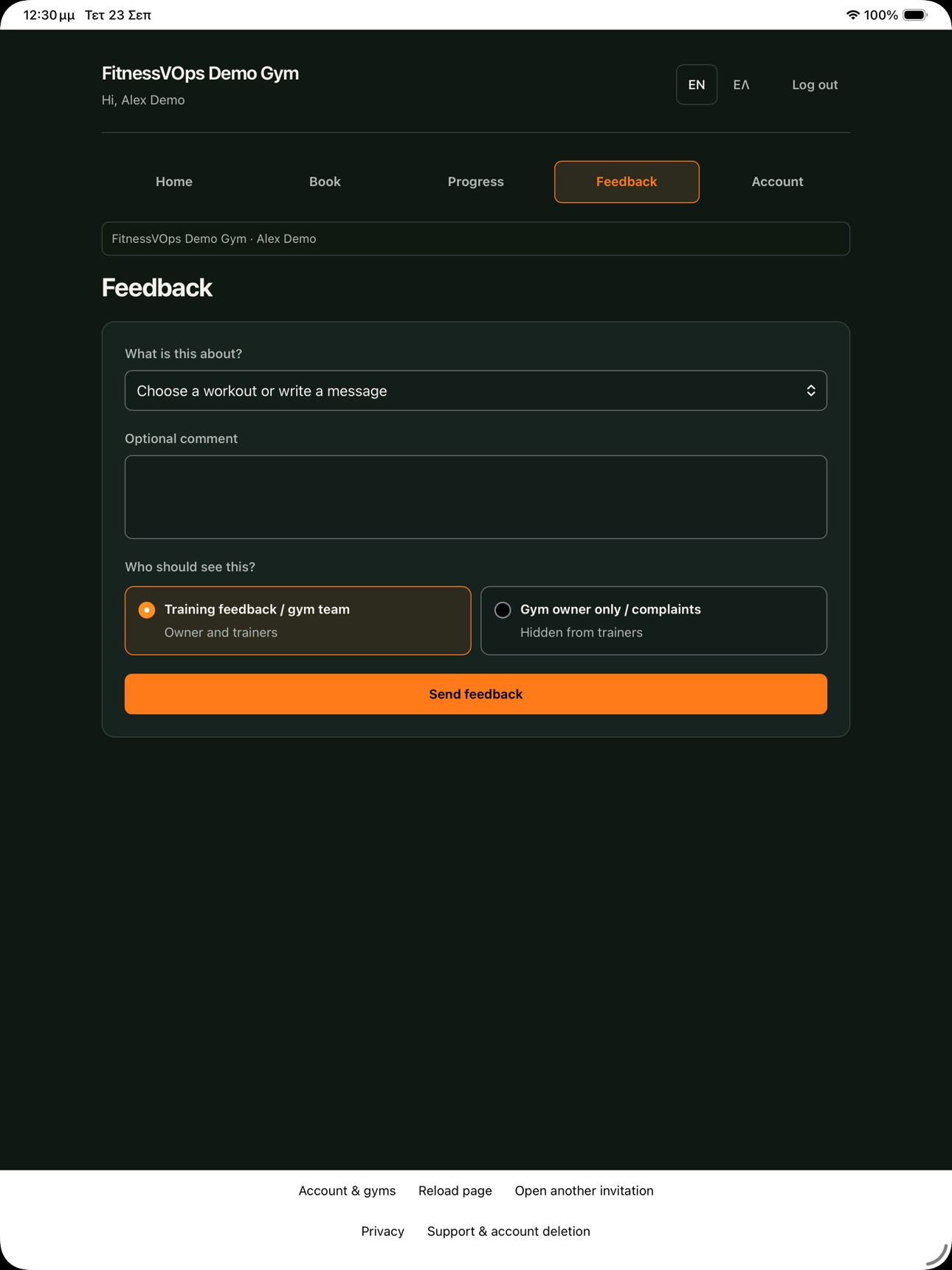The width and height of the screenshot is (952, 1270).
Task: Select Training feedback / gym team radio
Action: [x=147, y=610]
